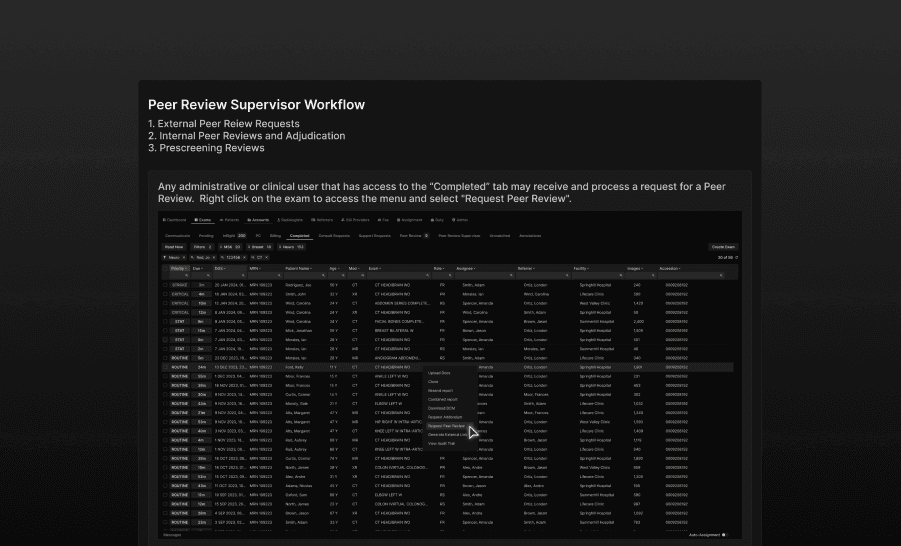Image resolution: width=901 pixels, height=546 pixels.
Task: Clear the Neuro 153 quick filter
Action: [280, 247]
